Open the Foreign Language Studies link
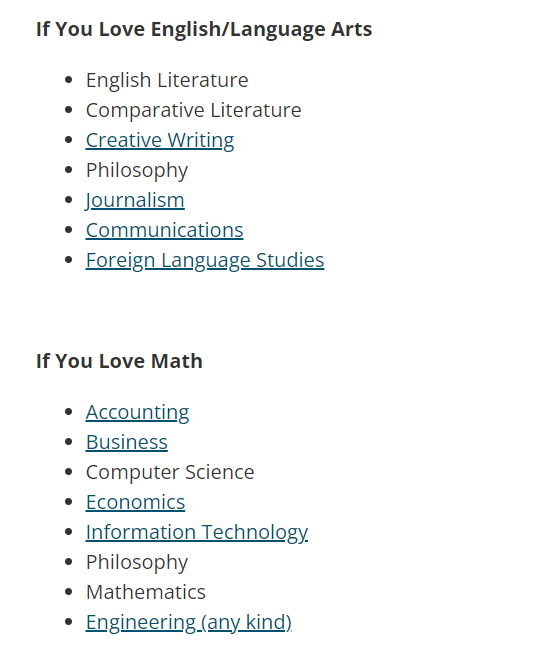This screenshot has height=664, width=537. [x=205, y=260]
